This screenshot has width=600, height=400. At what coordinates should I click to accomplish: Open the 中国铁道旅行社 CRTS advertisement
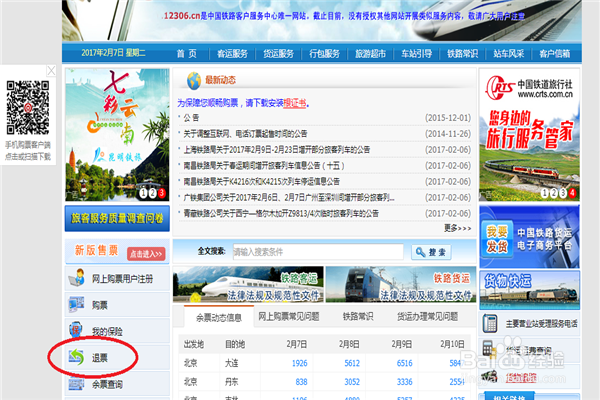point(529,135)
